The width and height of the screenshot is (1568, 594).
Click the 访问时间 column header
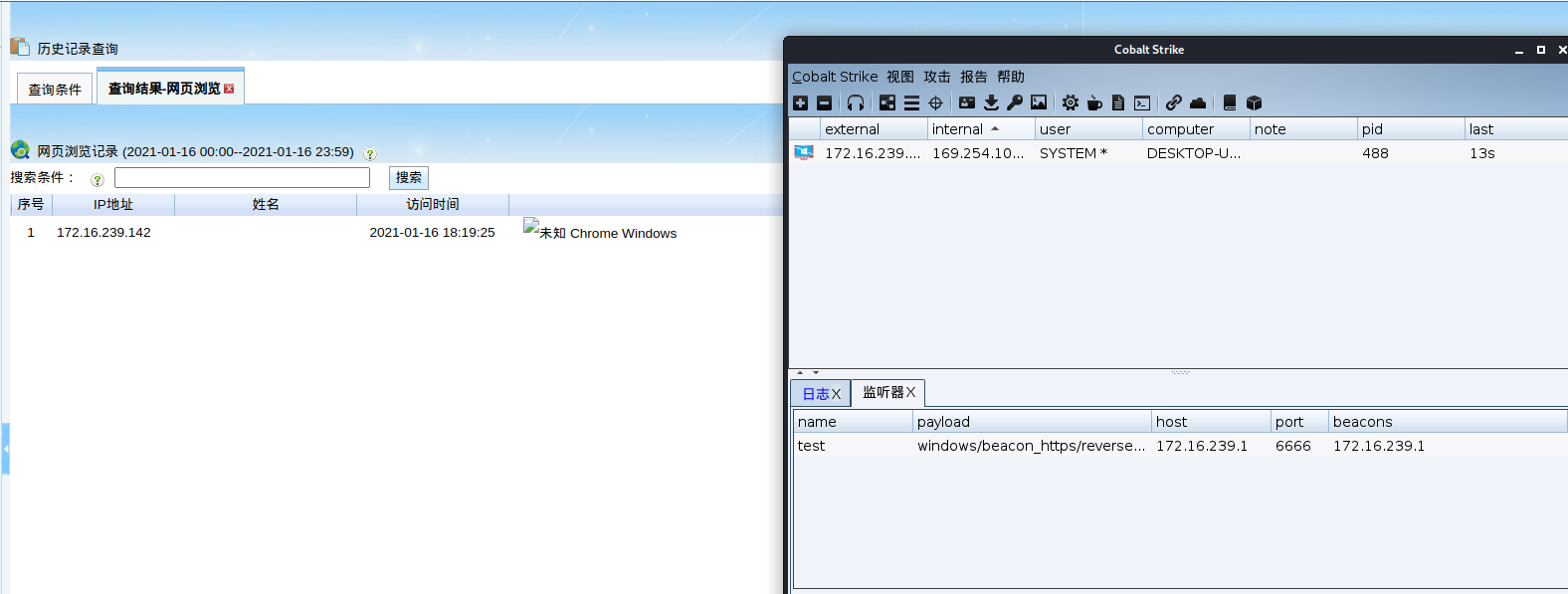click(433, 204)
